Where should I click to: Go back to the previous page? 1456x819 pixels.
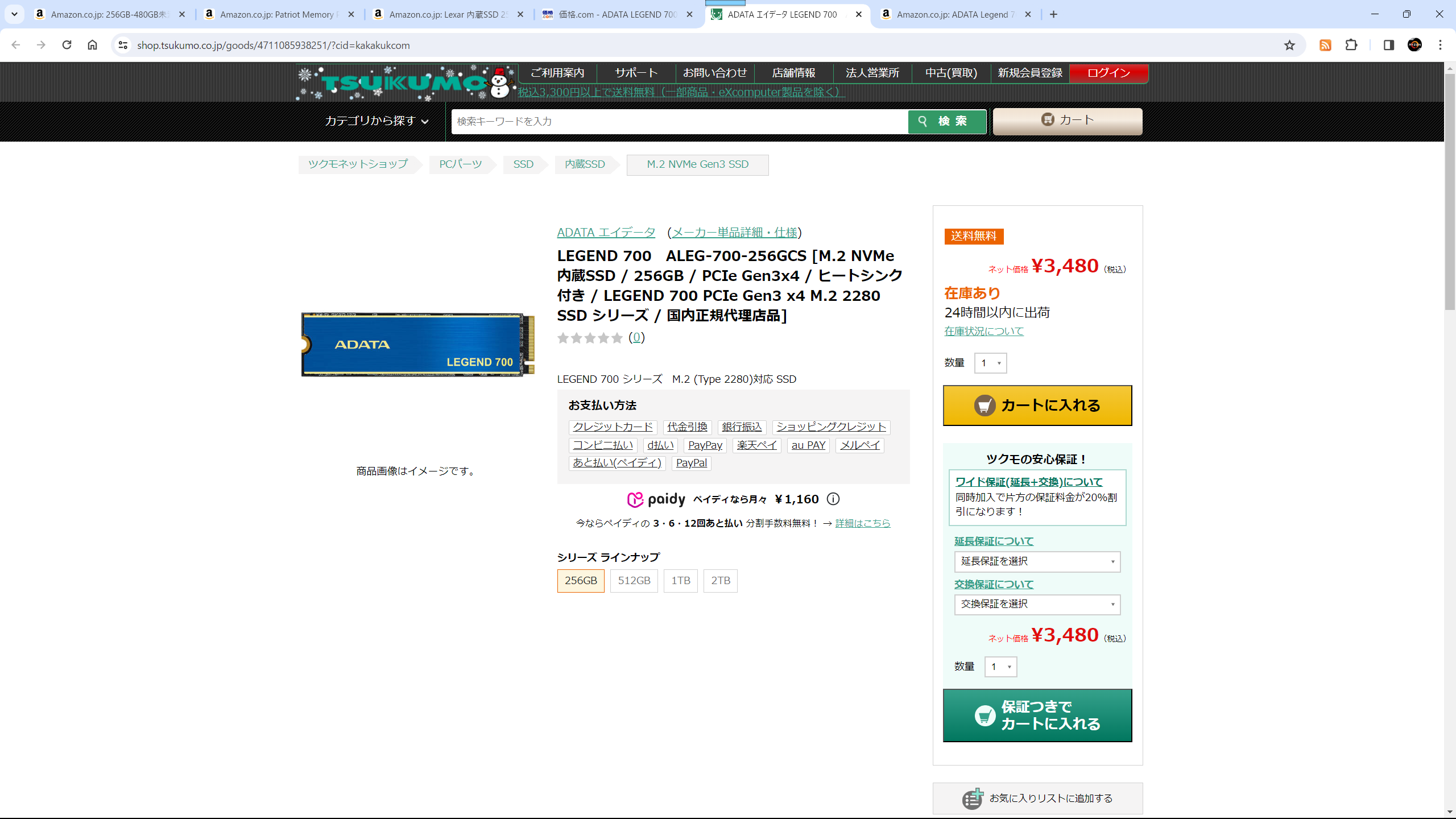click(16, 45)
